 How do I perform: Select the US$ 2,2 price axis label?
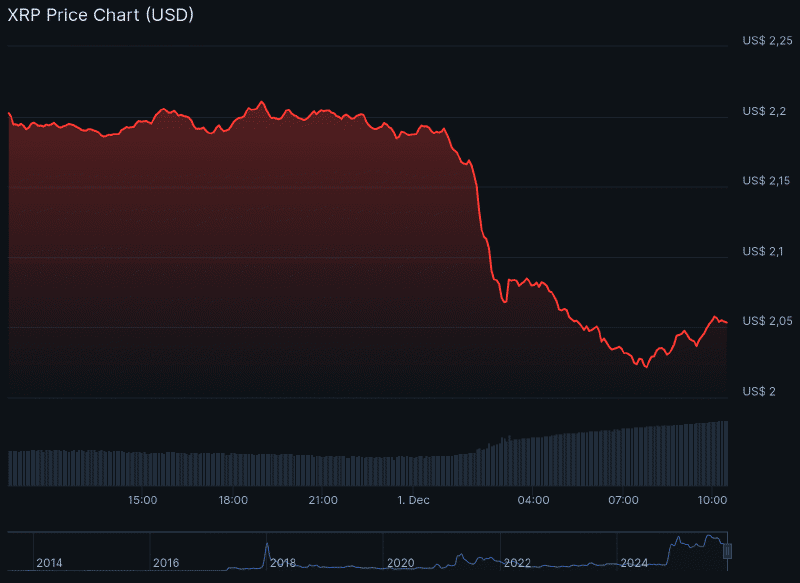pos(764,111)
